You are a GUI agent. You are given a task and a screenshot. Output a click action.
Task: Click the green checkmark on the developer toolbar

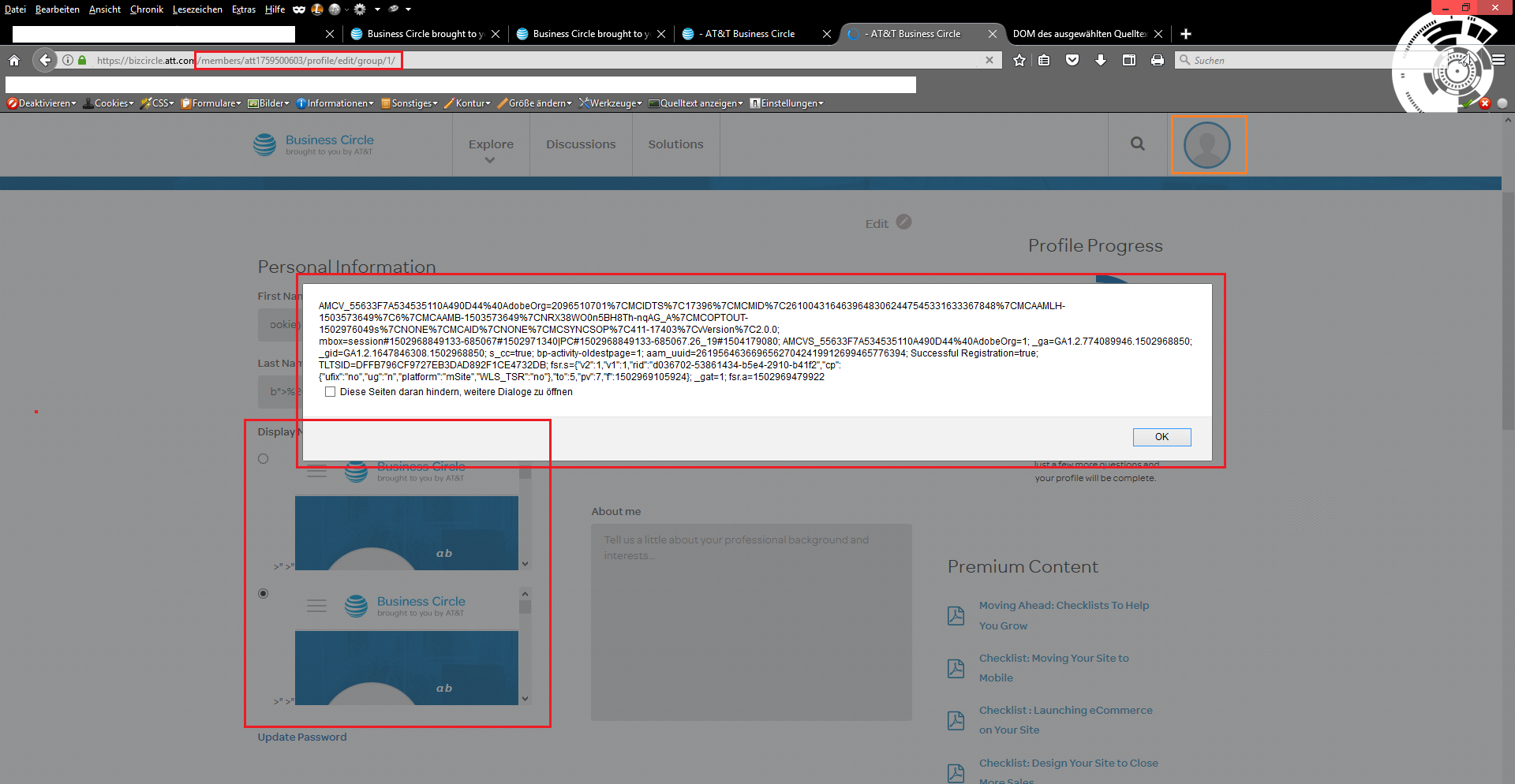pos(1468,103)
